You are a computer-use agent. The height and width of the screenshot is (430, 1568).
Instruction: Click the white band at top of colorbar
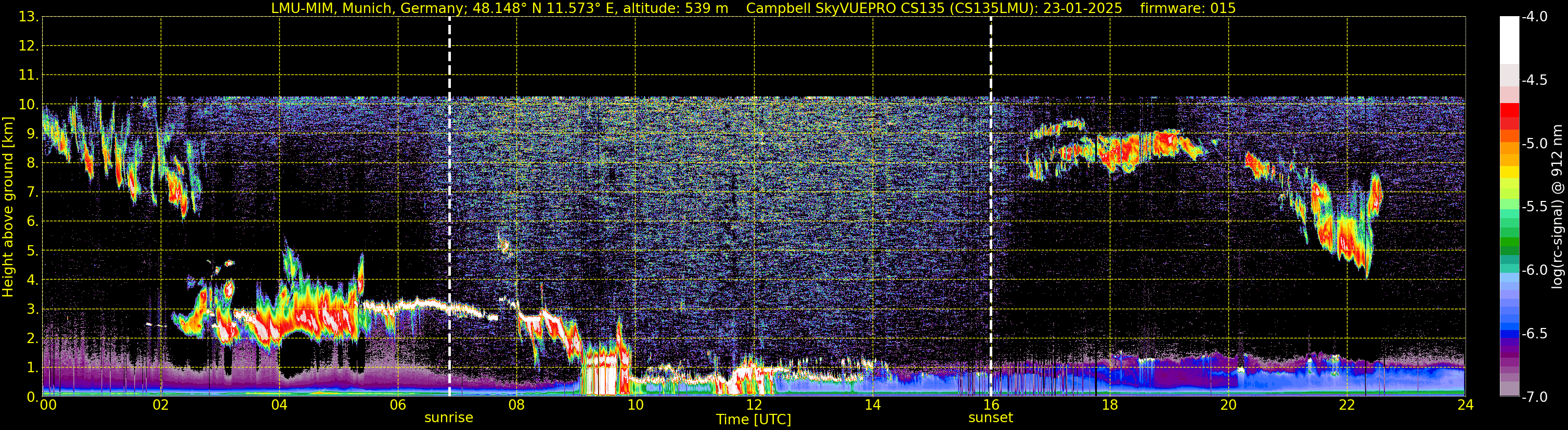coord(1509,40)
